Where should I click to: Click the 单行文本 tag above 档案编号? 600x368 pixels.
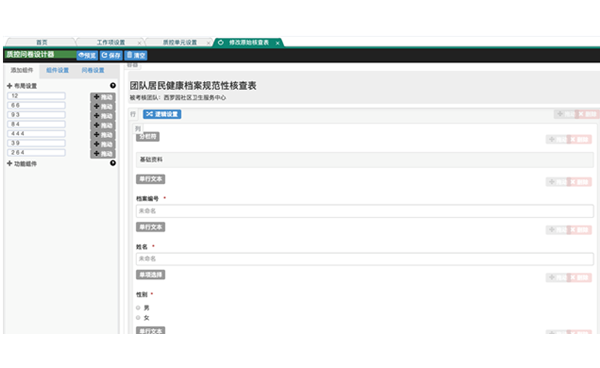(x=150, y=179)
